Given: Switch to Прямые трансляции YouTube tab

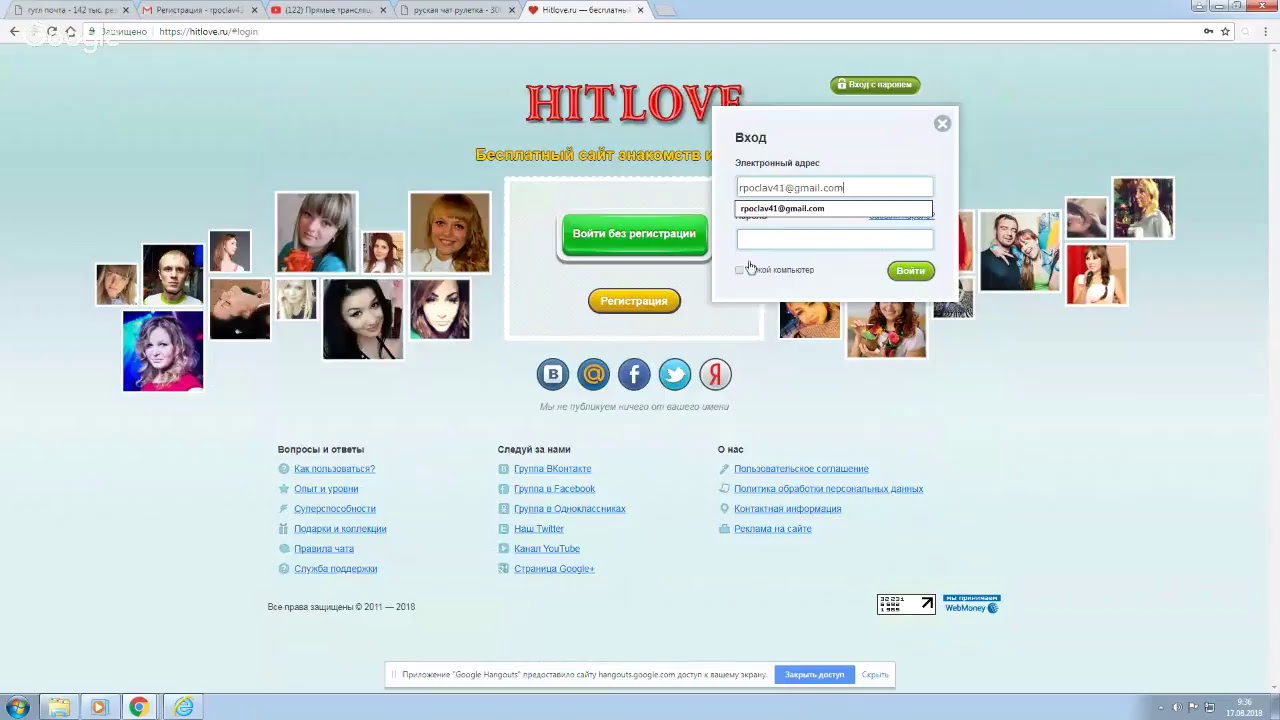Looking at the screenshot, I should pos(328,10).
